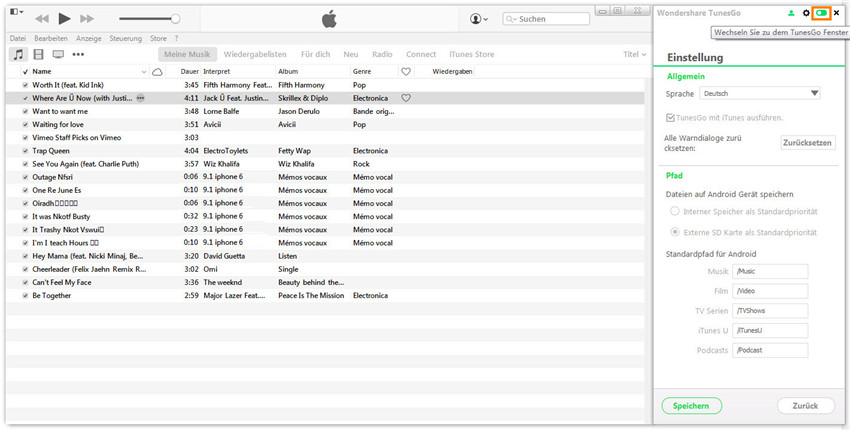Open the Bearbeiten menu

pyautogui.click(x=51, y=38)
